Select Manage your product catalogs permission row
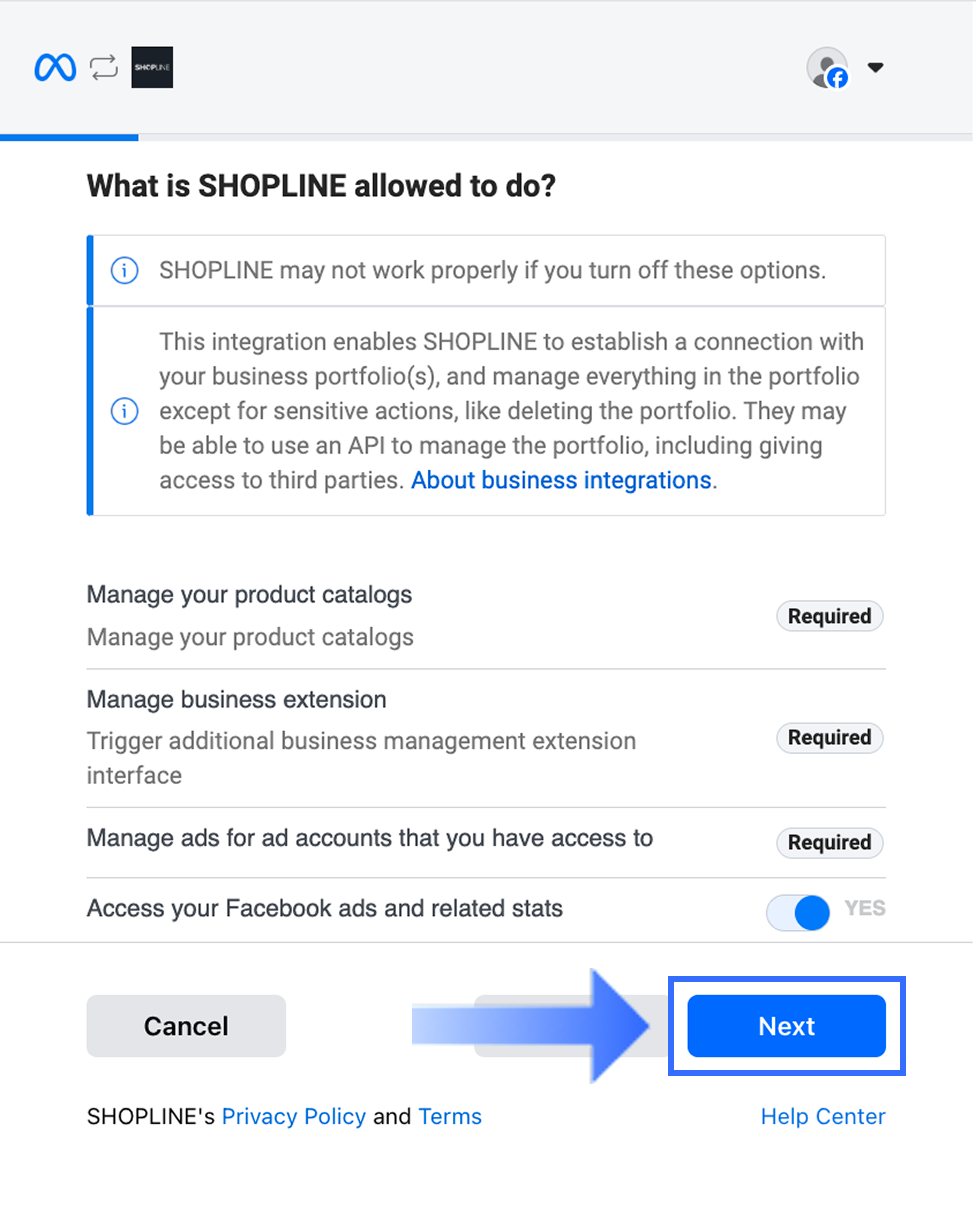 tap(486, 616)
